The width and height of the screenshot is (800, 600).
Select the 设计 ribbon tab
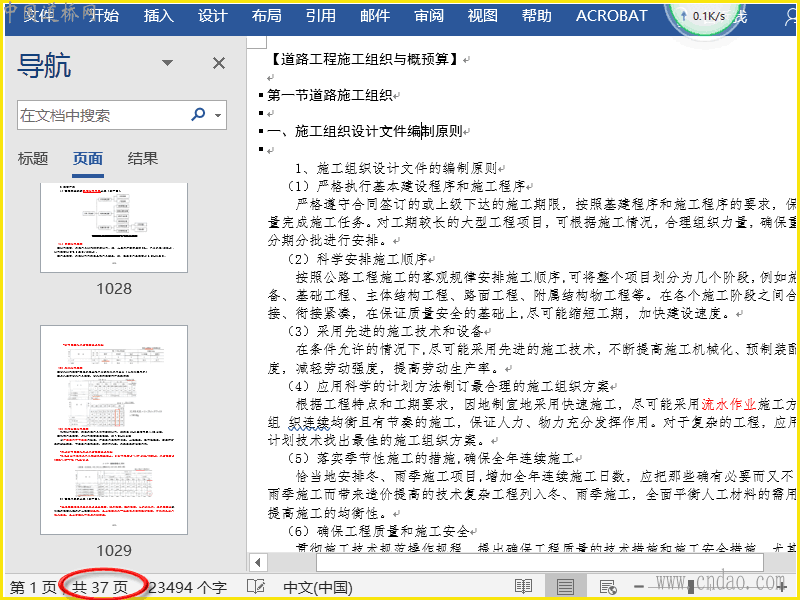212,15
